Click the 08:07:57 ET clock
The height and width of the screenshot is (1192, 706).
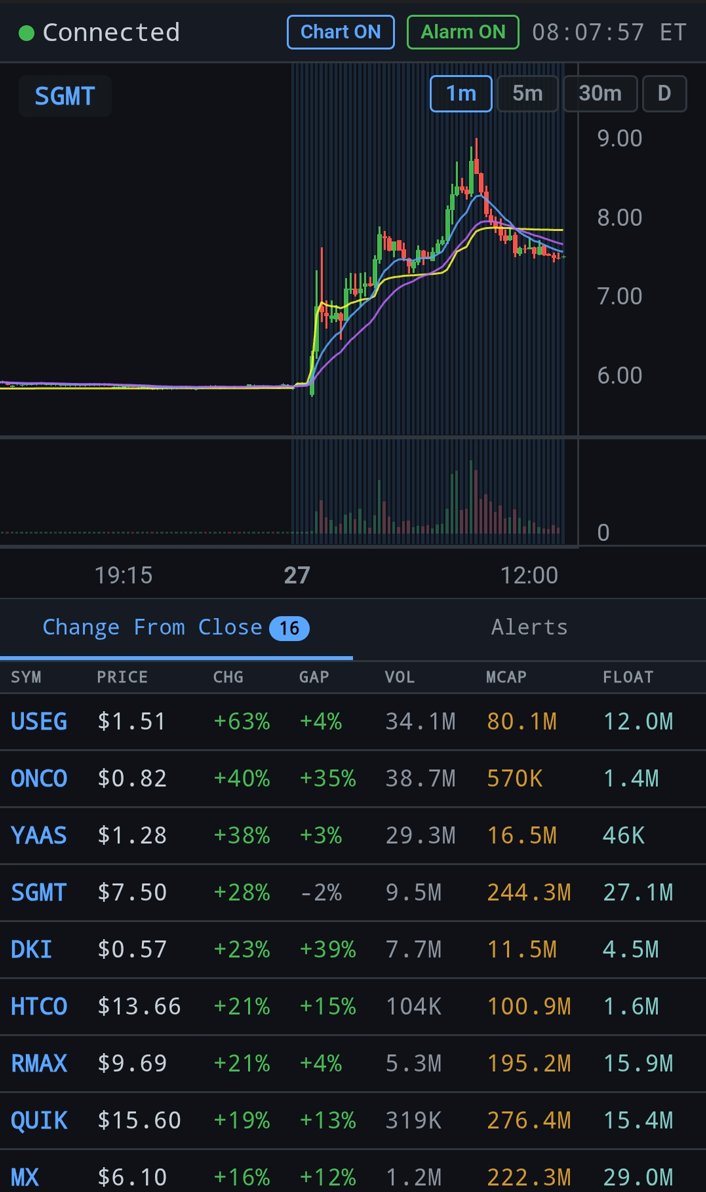(x=609, y=33)
